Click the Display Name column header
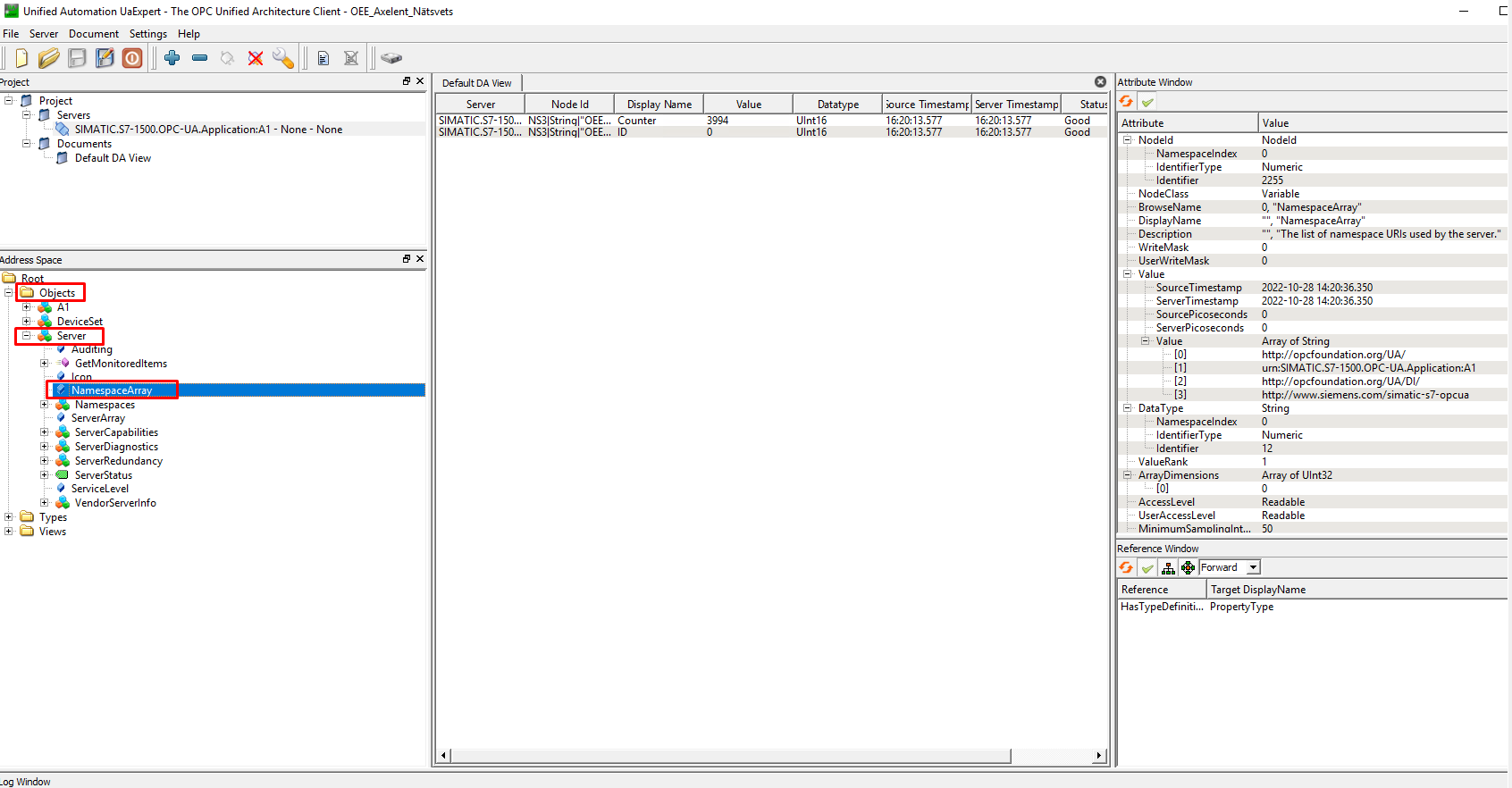The height and width of the screenshot is (788, 1512). 659,105
